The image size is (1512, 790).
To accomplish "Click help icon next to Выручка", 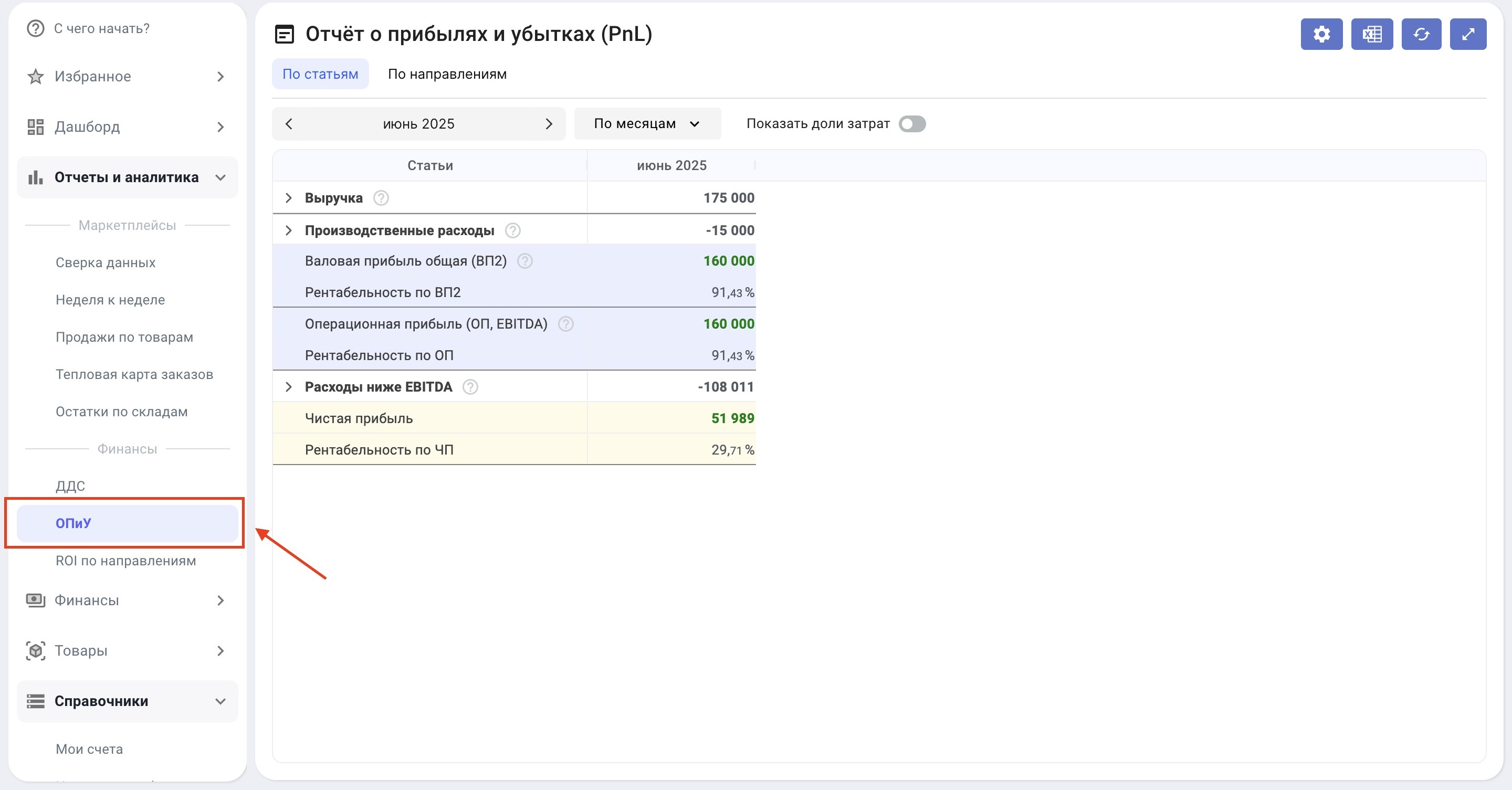I will point(381,198).
